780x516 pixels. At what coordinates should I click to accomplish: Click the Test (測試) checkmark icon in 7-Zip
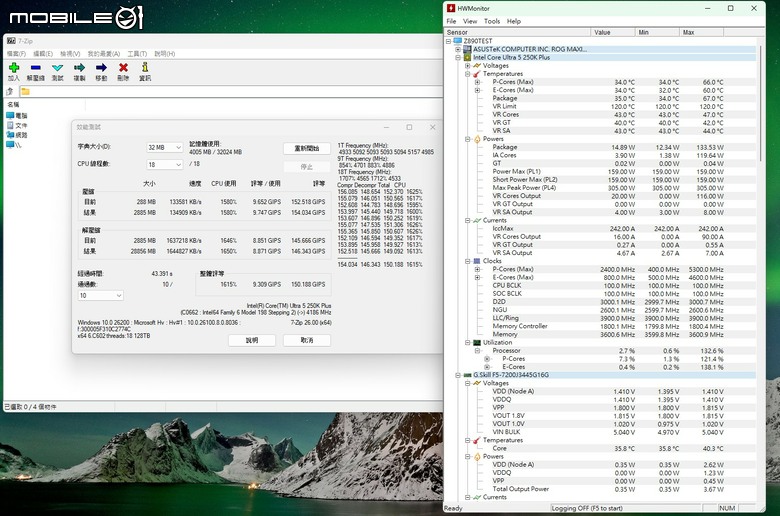58,68
